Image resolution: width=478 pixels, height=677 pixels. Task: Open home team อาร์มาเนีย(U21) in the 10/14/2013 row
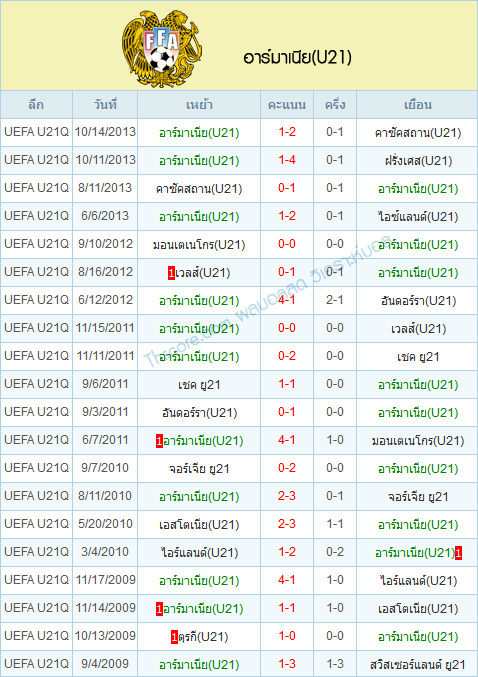[199, 133]
